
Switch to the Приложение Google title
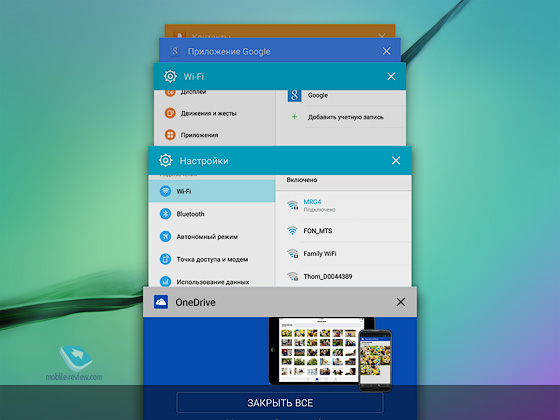pos(229,51)
